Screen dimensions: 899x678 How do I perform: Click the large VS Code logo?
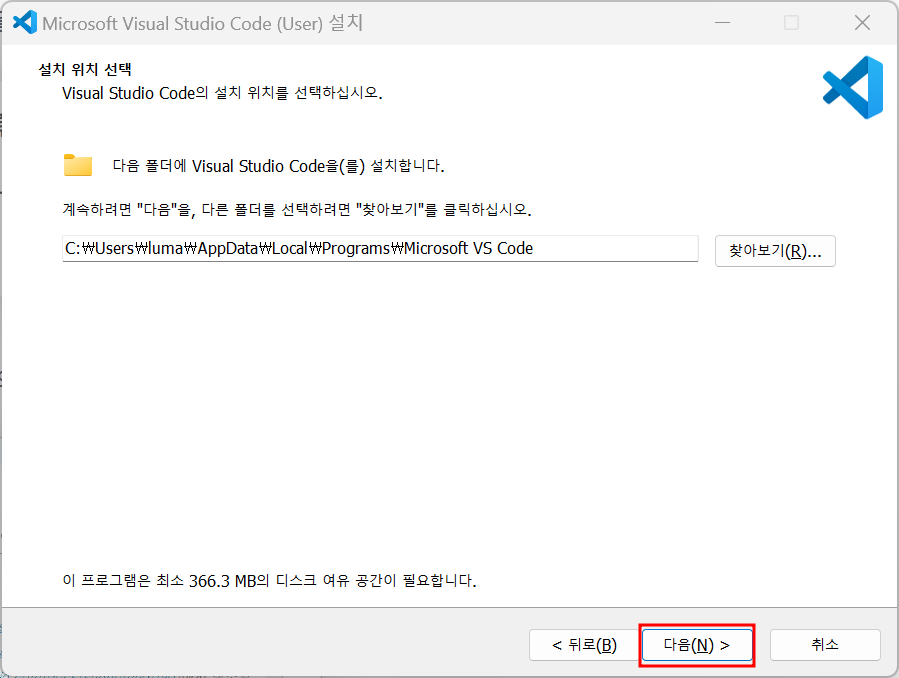pos(853,87)
